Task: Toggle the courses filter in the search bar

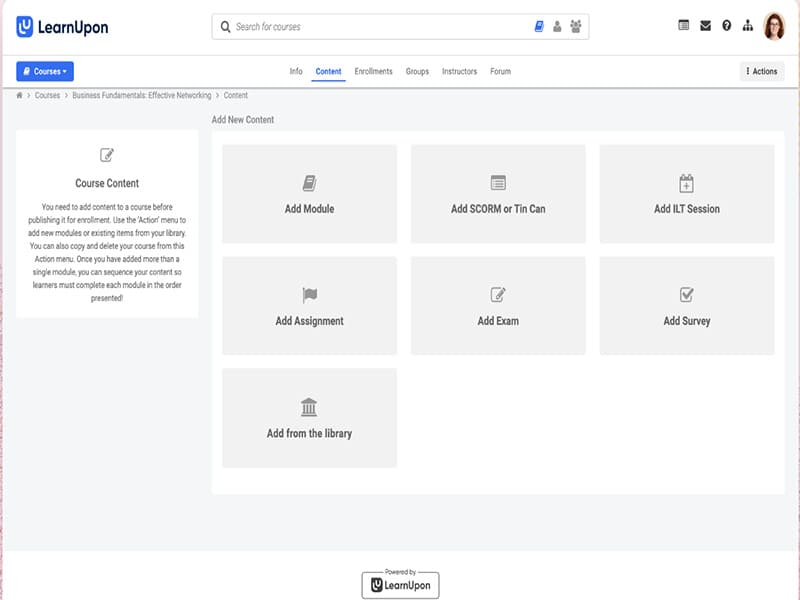Action: [538, 26]
